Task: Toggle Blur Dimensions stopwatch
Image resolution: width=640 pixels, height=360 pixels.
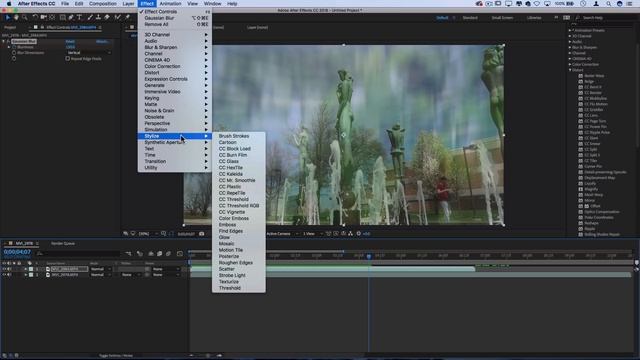Action: [14, 53]
